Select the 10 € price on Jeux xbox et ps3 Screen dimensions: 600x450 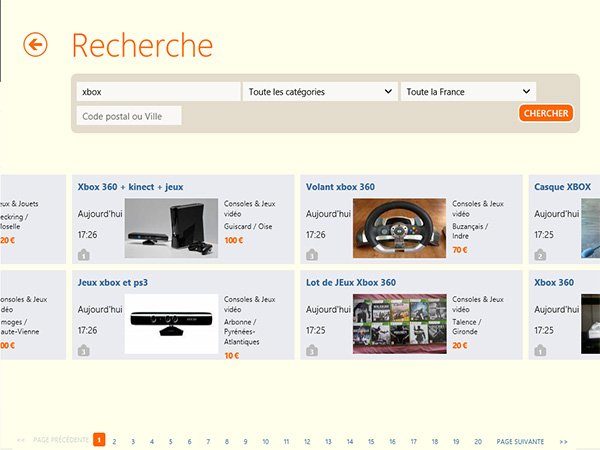click(232, 355)
